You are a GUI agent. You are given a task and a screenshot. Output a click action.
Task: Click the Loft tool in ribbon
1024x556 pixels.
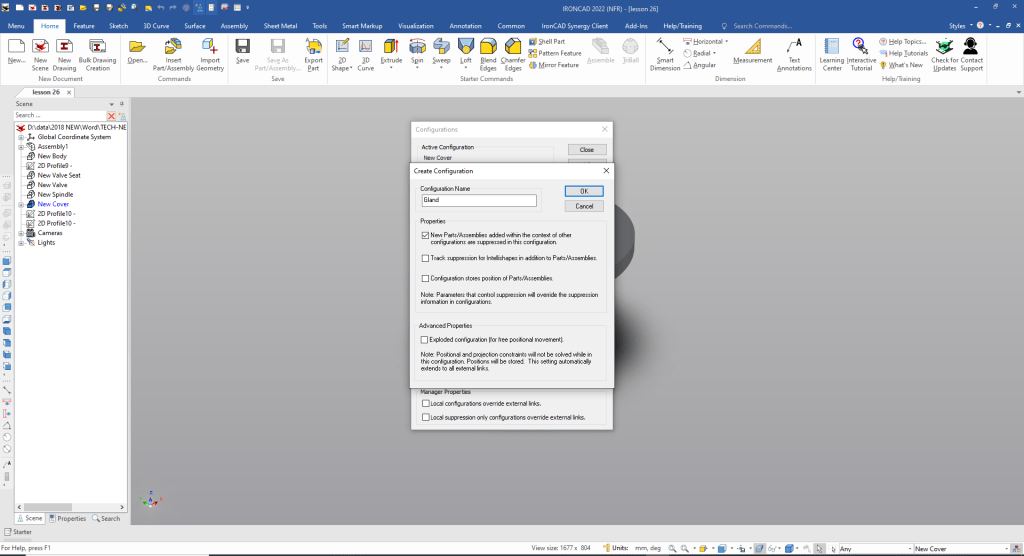click(465, 48)
